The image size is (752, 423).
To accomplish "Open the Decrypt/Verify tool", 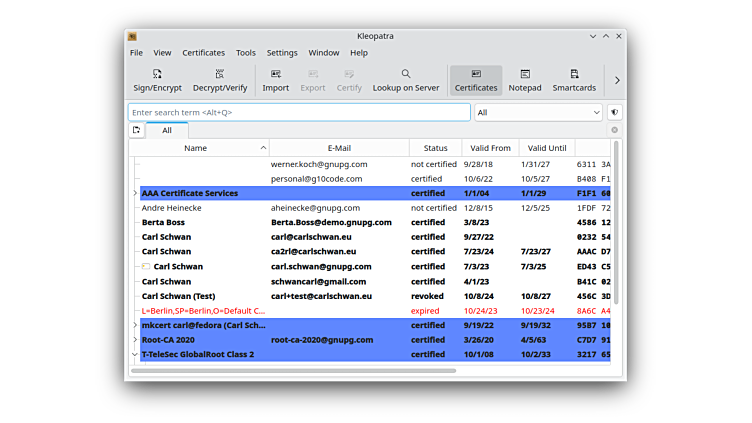I will (x=219, y=80).
